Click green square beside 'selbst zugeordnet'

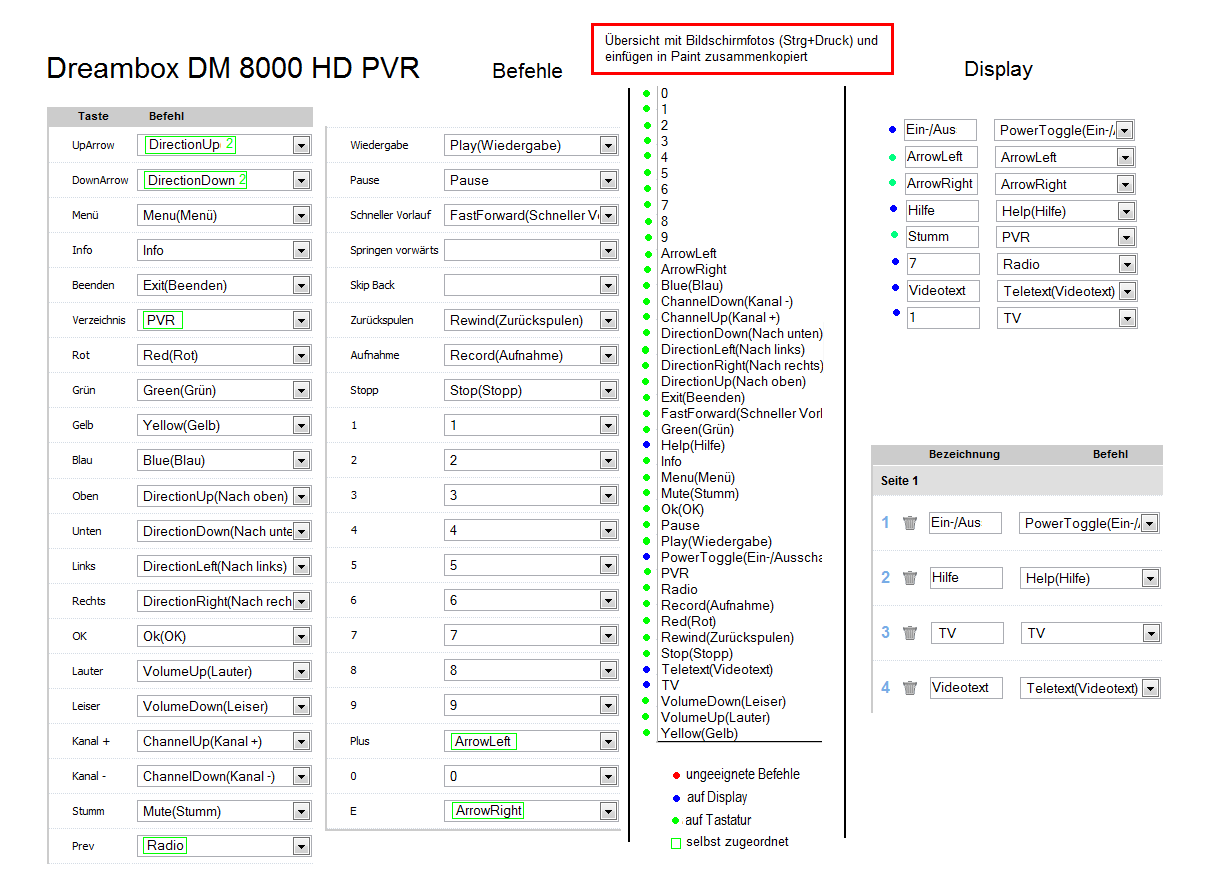coord(676,843)
